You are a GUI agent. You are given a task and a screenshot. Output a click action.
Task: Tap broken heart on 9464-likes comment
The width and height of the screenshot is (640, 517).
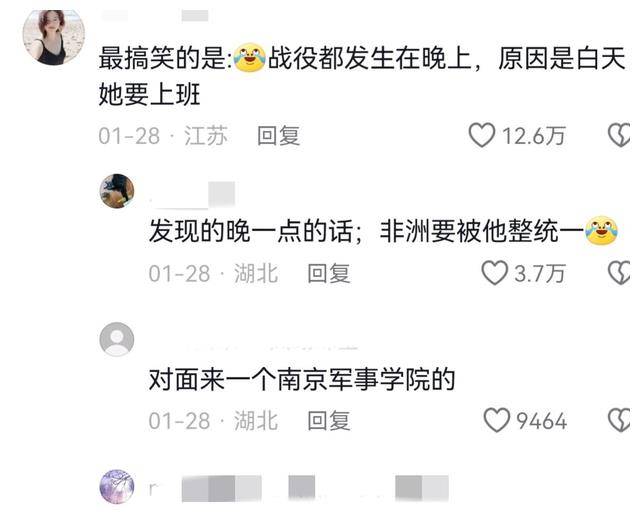[x=620, y=420]
